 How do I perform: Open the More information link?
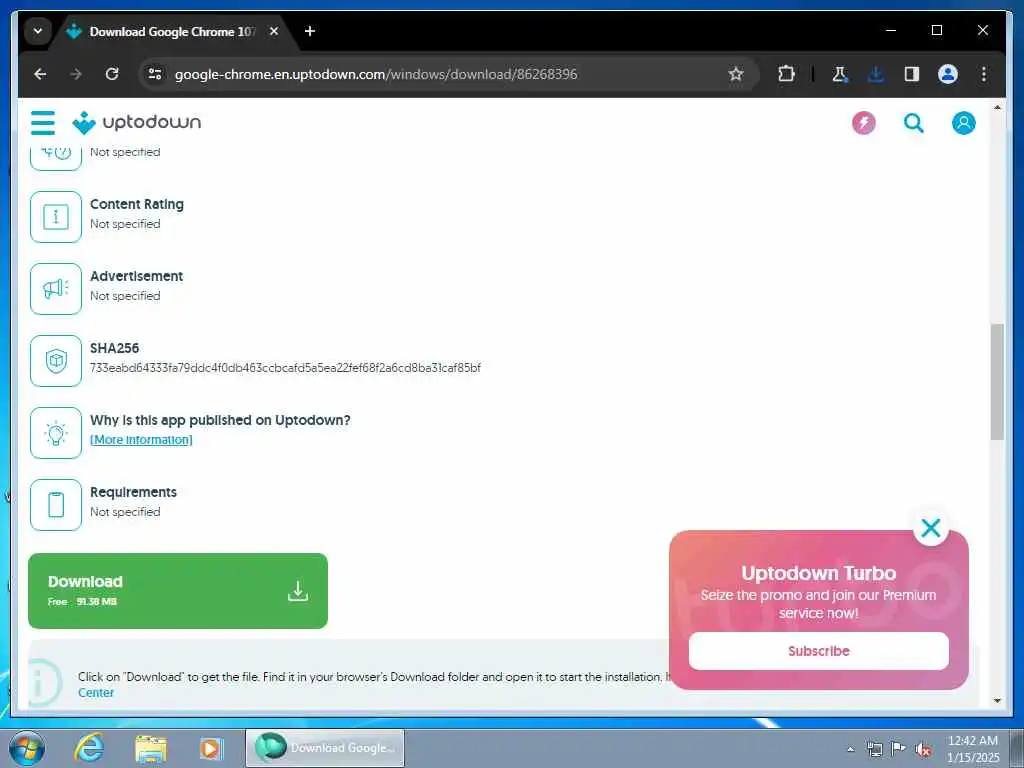click(141, 440)
